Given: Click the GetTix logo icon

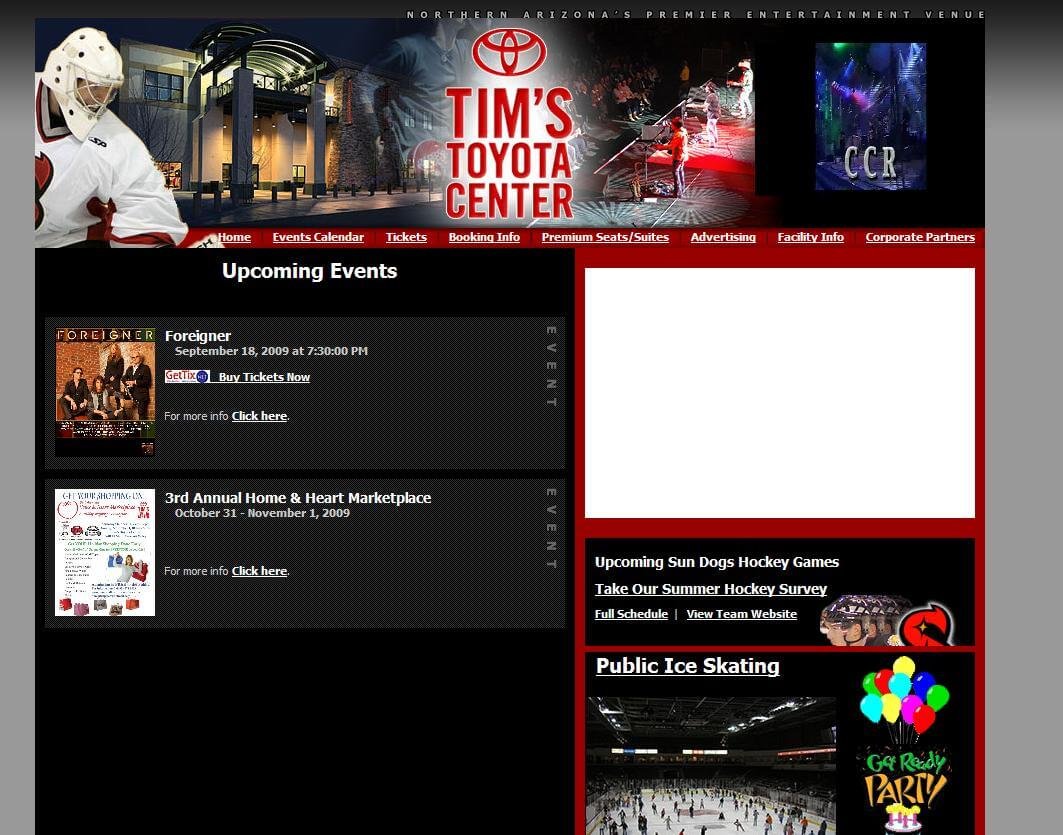Looking at the screenshot, I should 187,376.
